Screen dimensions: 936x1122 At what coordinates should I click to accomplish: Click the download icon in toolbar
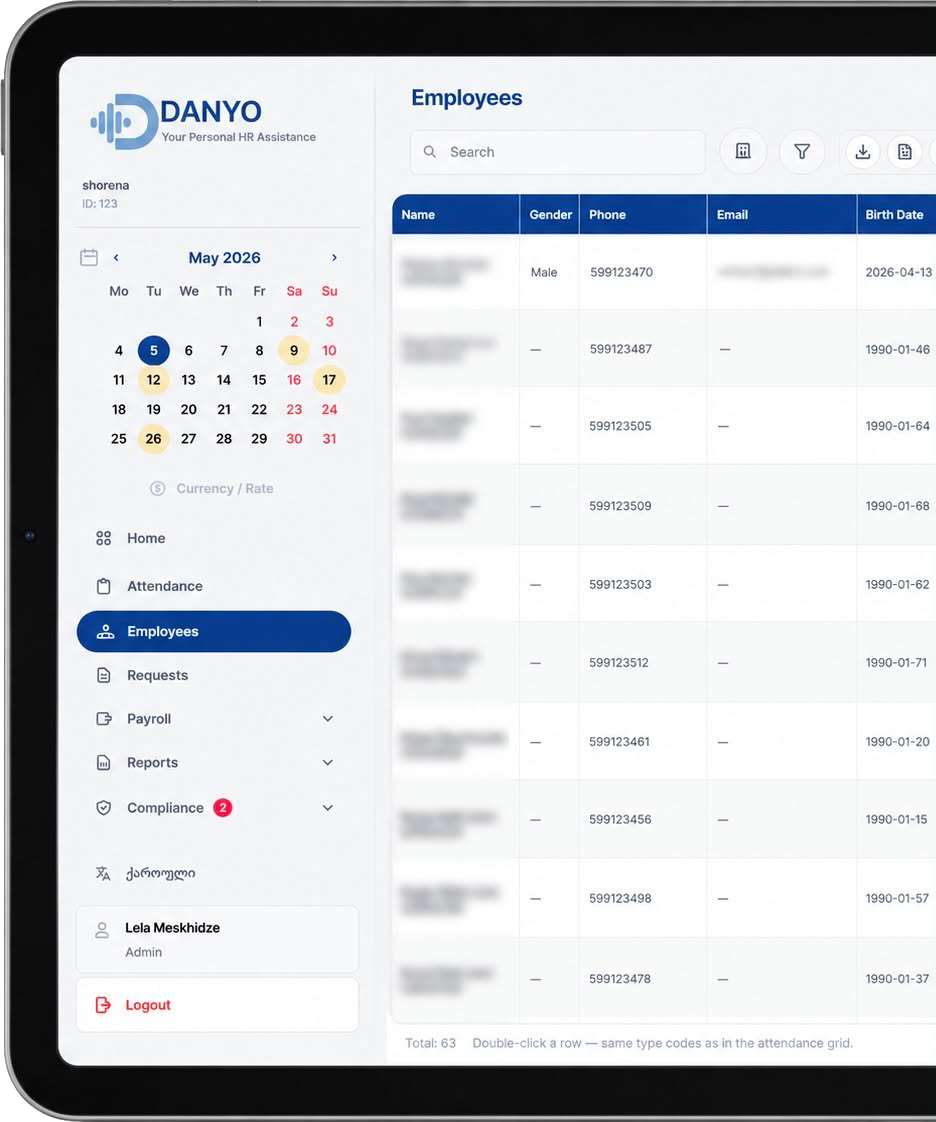point(863,152)
